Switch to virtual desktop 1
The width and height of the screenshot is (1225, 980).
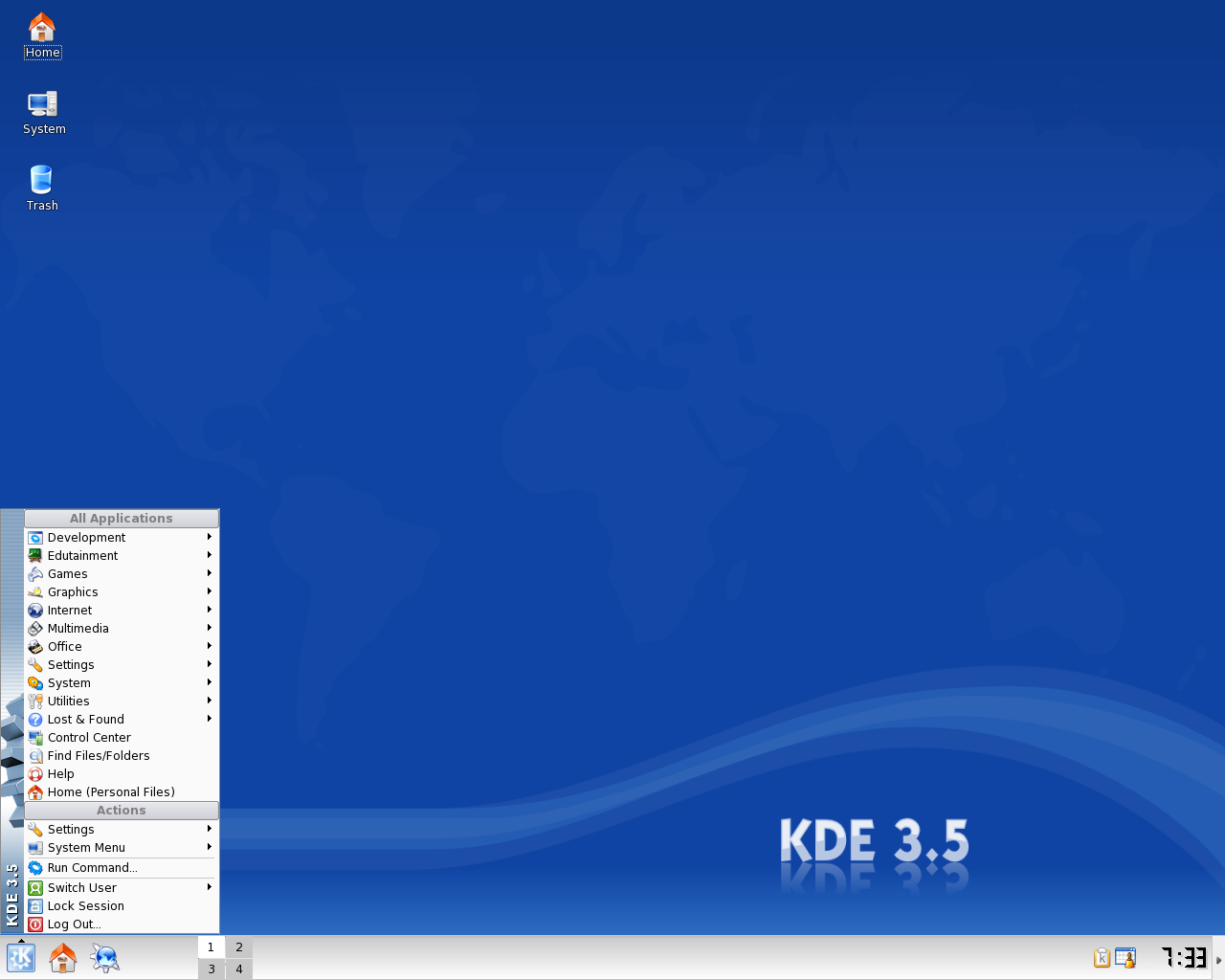[212, 947]
